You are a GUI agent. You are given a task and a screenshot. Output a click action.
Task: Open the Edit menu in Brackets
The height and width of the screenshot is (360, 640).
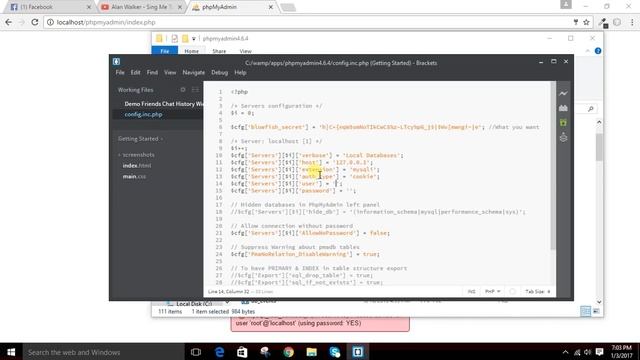[x=136, y=73]
